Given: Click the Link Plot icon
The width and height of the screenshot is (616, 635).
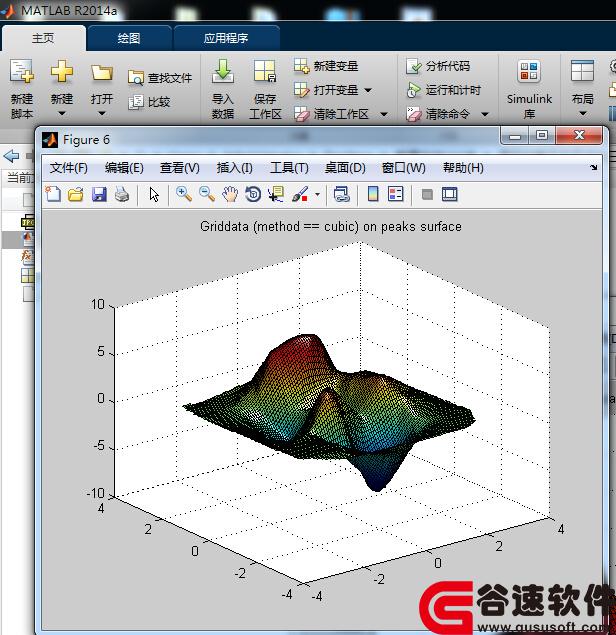Looking at the screenshot, I should [x=341, y=194].
